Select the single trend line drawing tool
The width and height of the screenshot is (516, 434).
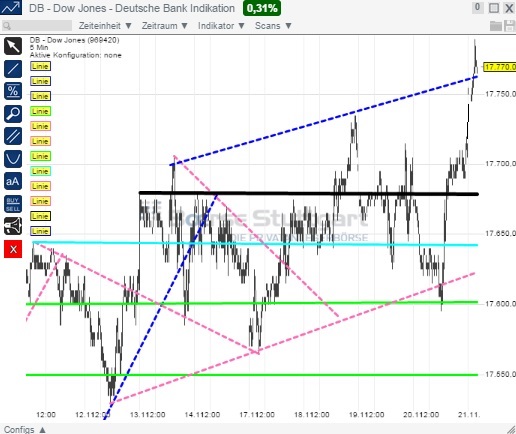coord(13,69)
